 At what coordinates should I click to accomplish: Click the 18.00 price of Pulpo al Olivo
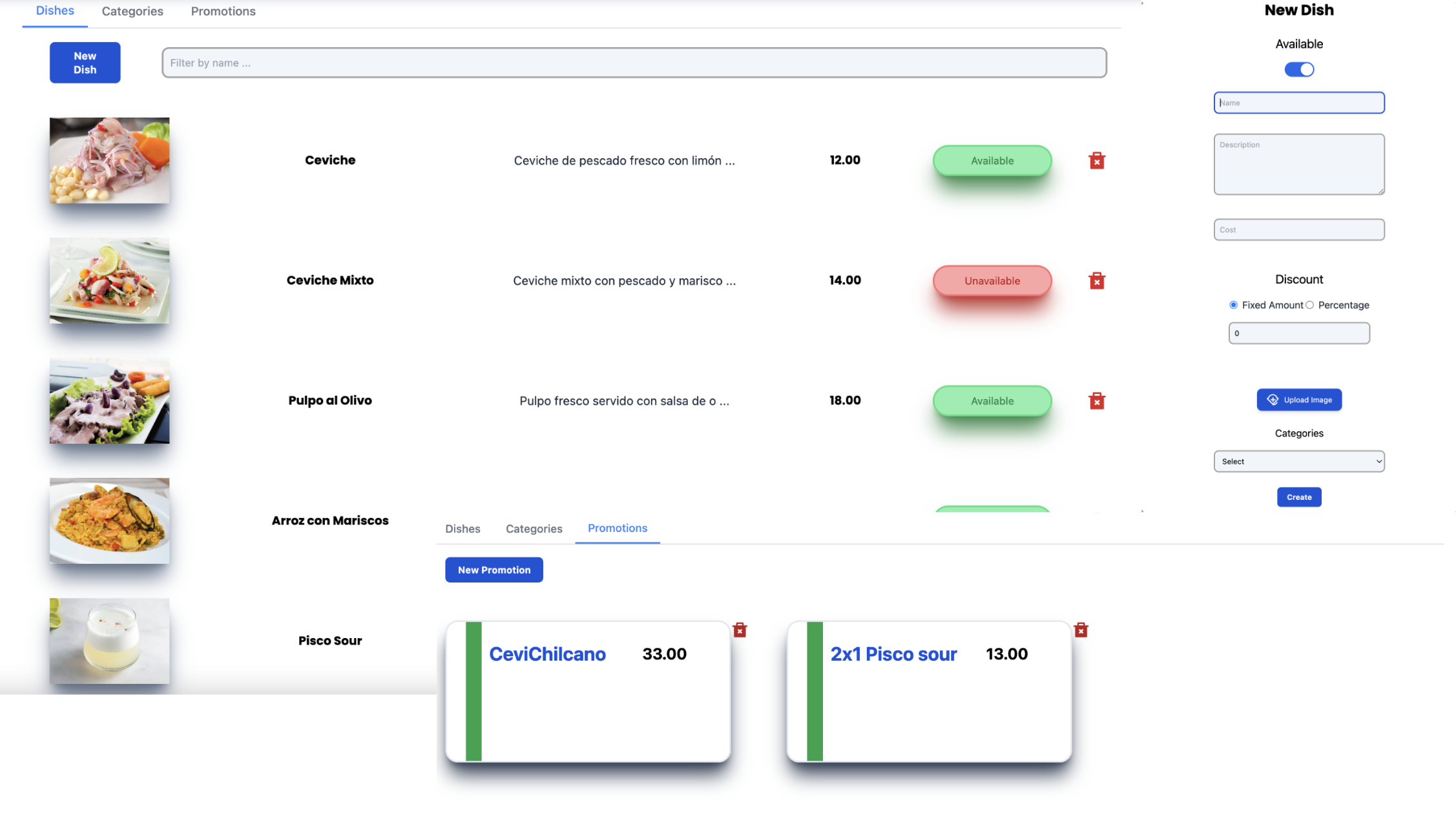[845, 400]
